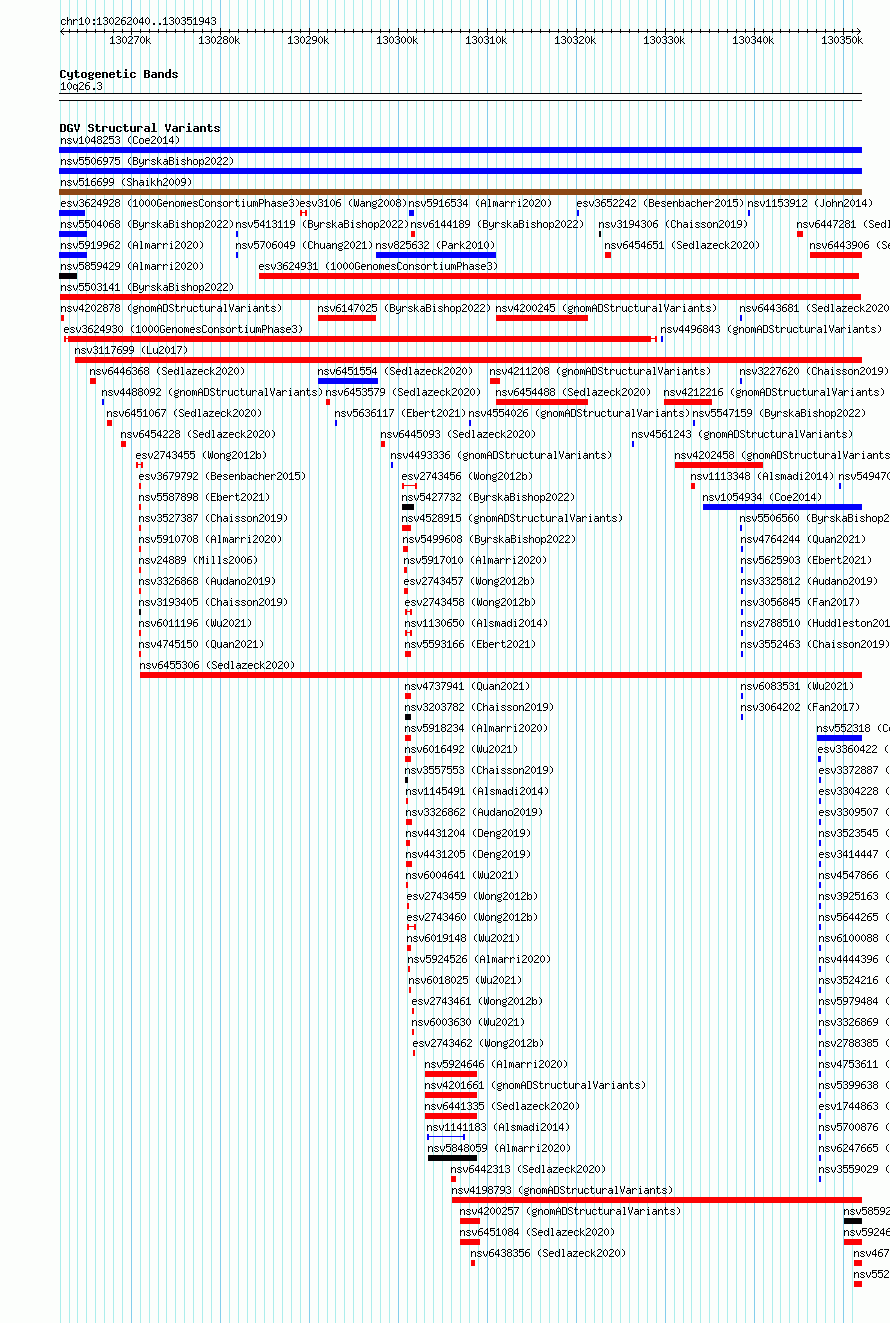Open esv3679792 (Besenbacher2015) label
This screenshot has height=1323, width=890.
click(x=222, y=476)
